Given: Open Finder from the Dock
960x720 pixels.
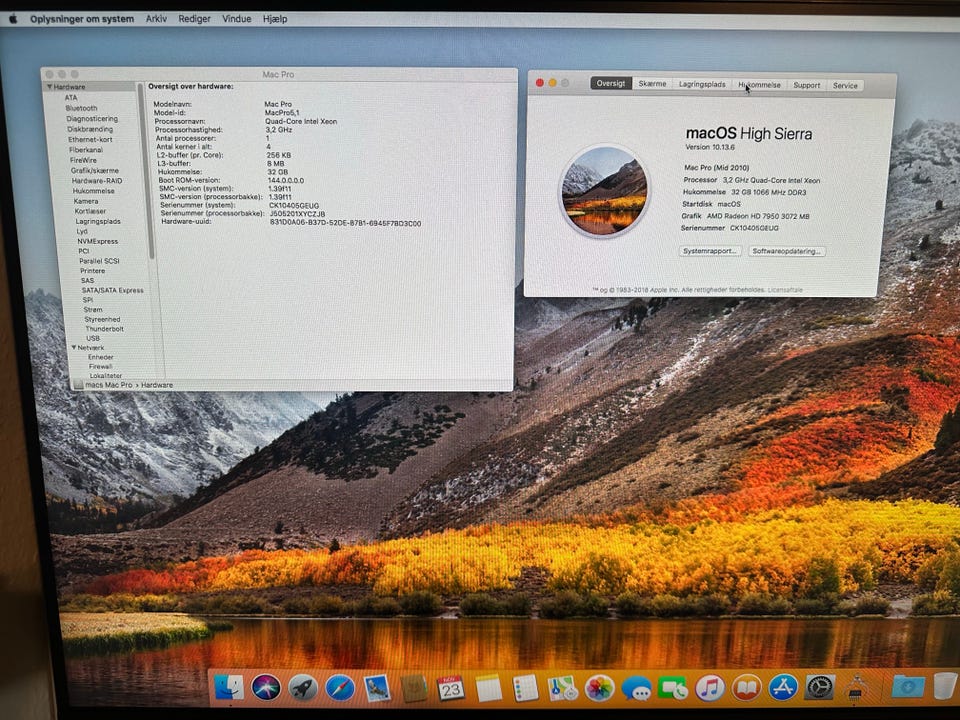Looking at the screenshot, I should click(229, 688).
